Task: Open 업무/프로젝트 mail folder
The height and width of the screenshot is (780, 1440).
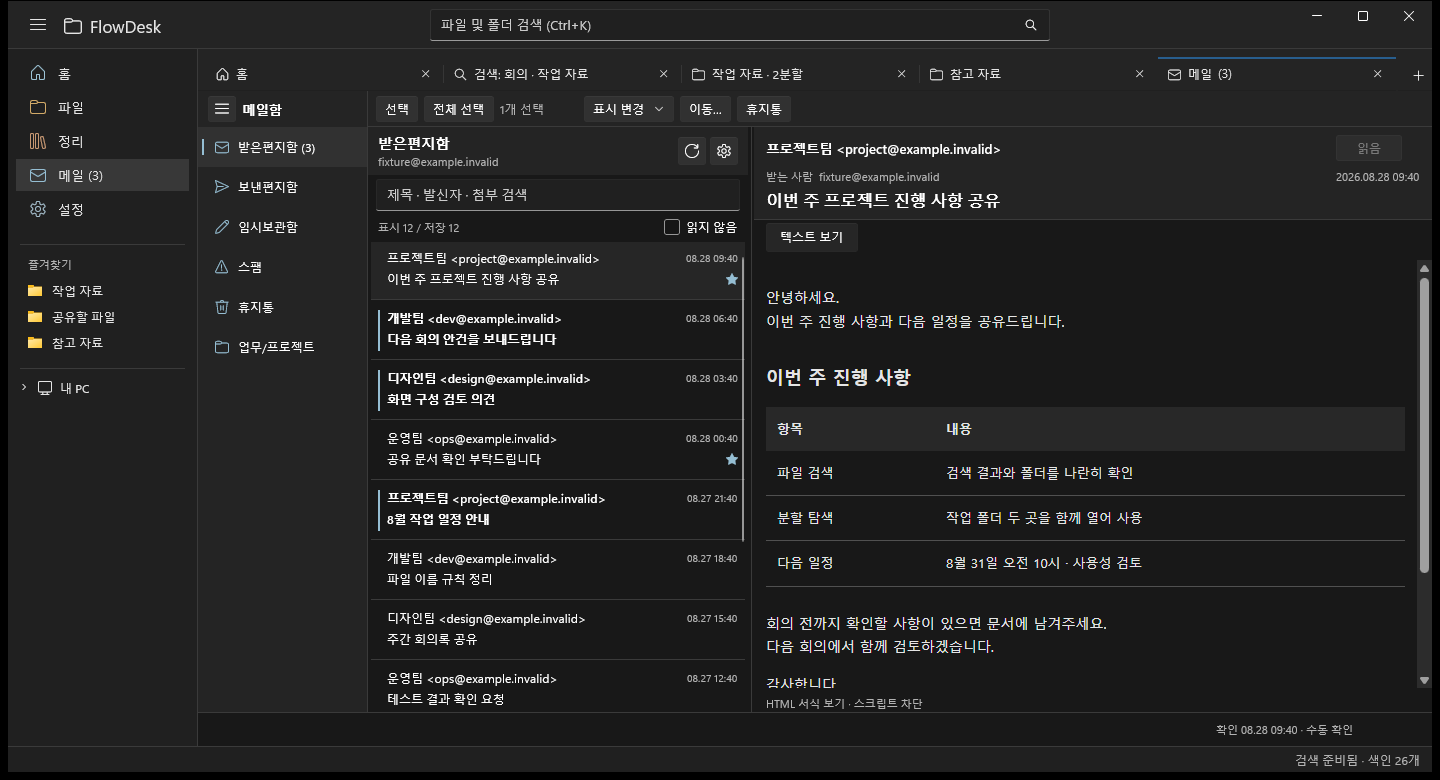Action: (283, 347)
